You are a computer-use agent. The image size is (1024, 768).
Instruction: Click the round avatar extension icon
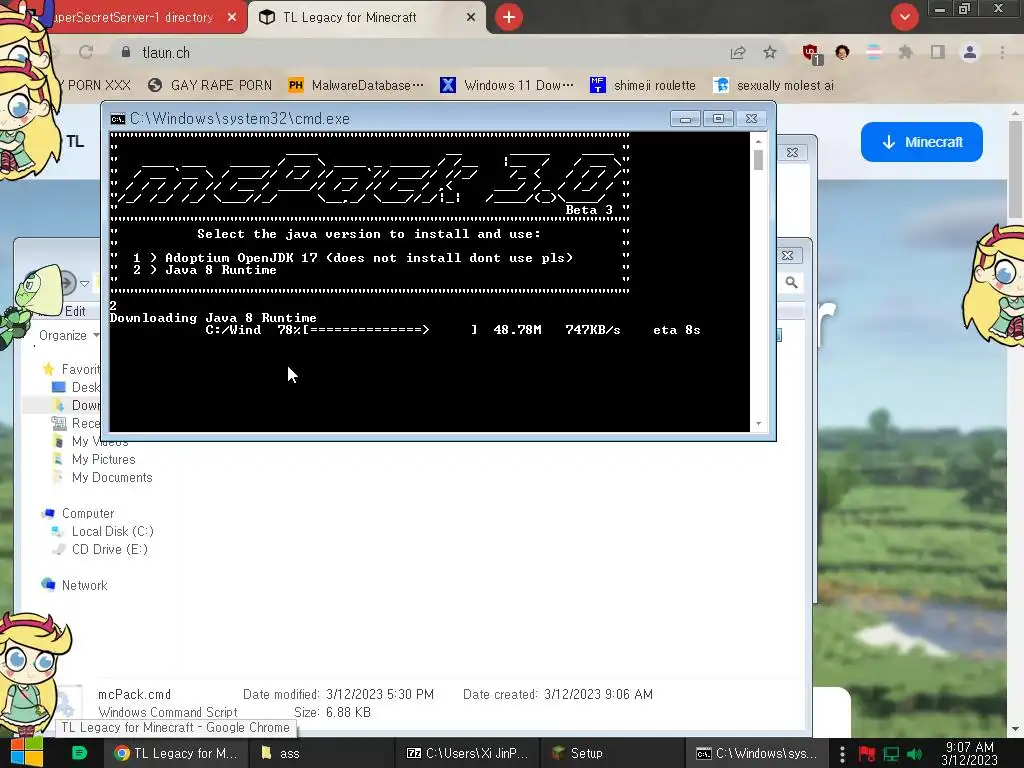pyautogui.click(x=842, y=52)
